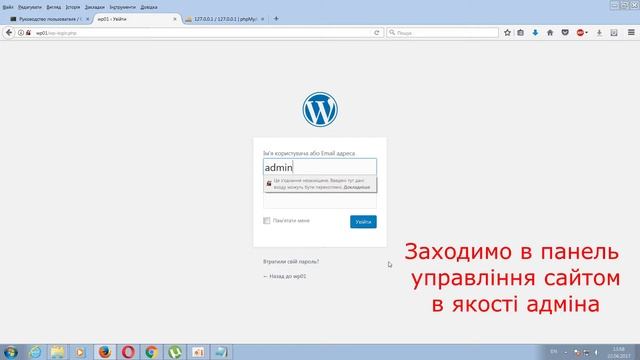640x360 pixels.
Task: Expand the Adblock Plus dropdown arrow
Action: click(587, 33)
